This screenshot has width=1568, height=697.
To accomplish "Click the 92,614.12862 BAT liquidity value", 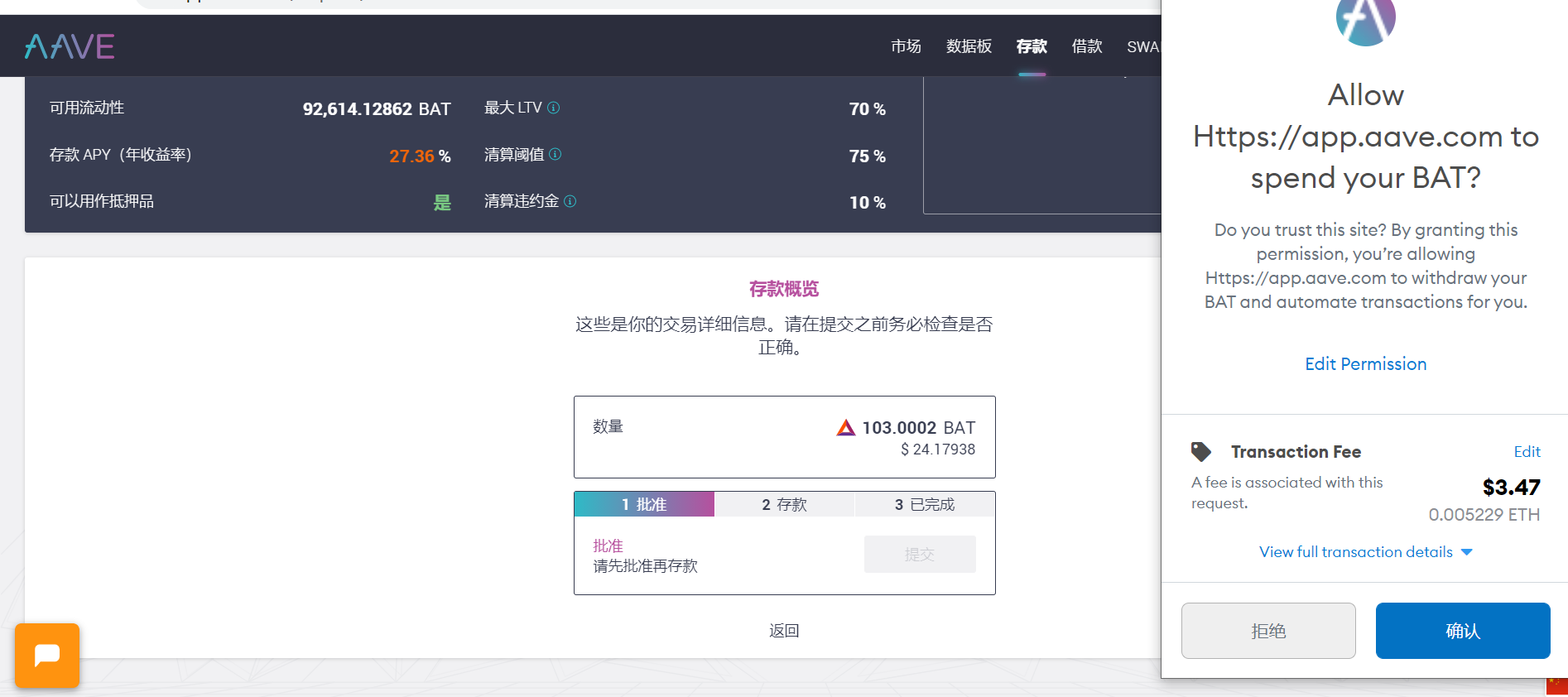I will (x=377, y=109).
